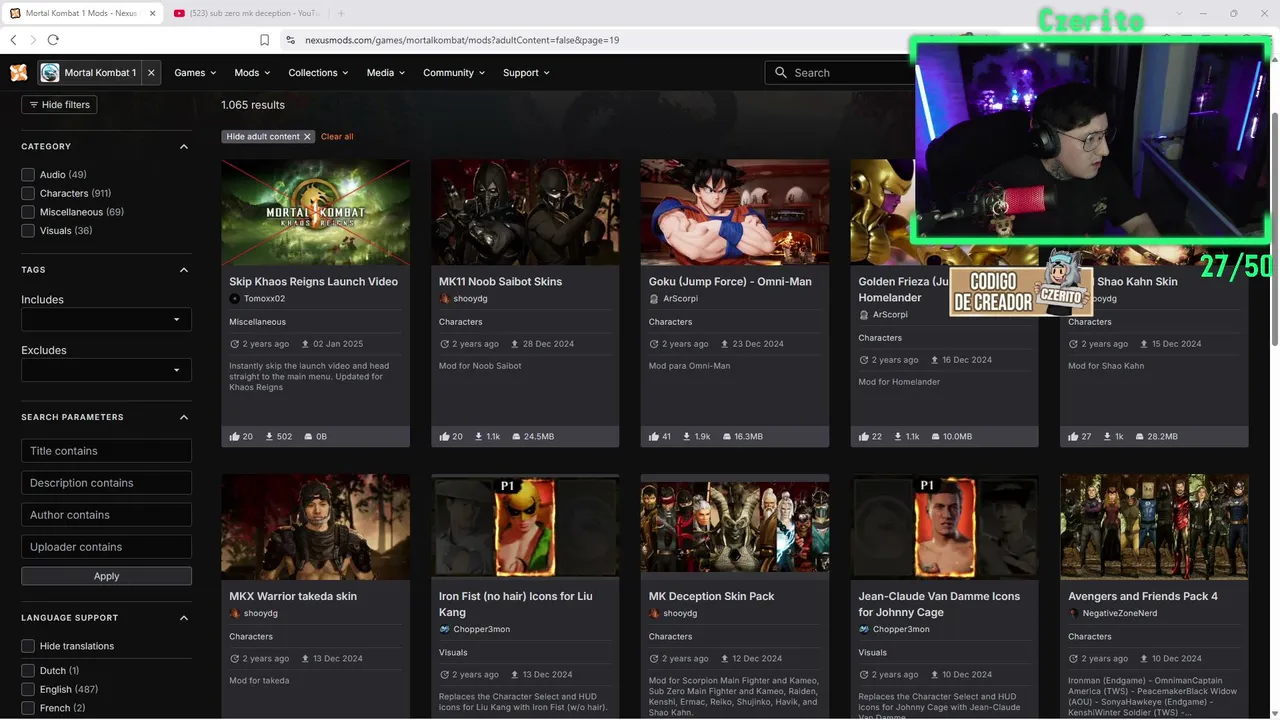The height and width of the screenshot is (720, 1280).
Task: Click ArScorpi avatar on Goku card
Action: (654, 299)
